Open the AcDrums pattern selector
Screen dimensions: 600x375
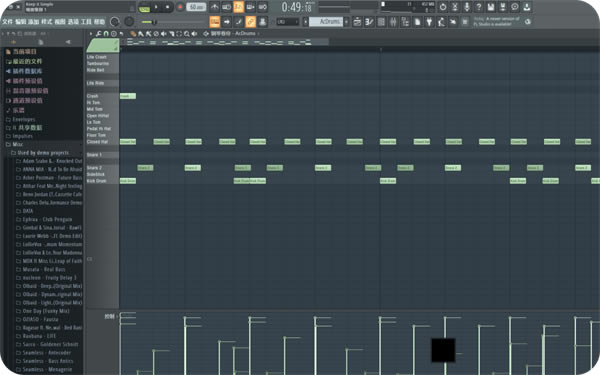[x=326, y=22]
